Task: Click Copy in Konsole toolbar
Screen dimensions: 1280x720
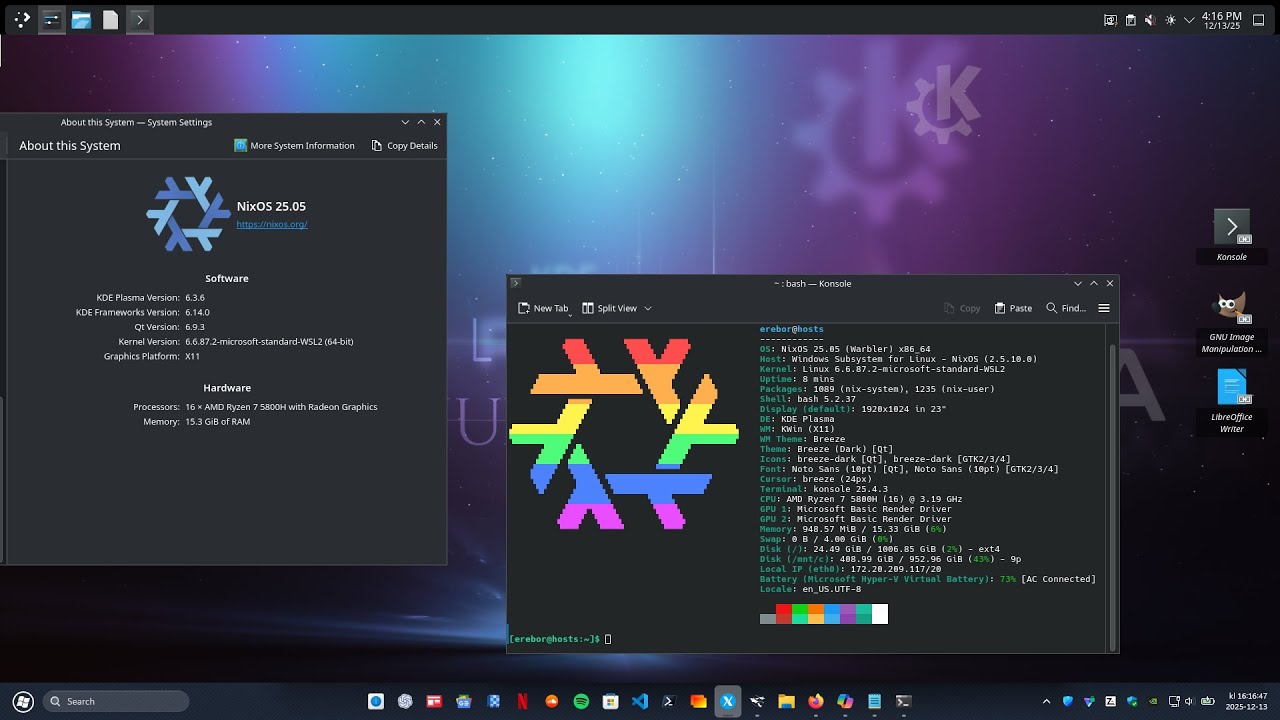Action: [961, 308]
